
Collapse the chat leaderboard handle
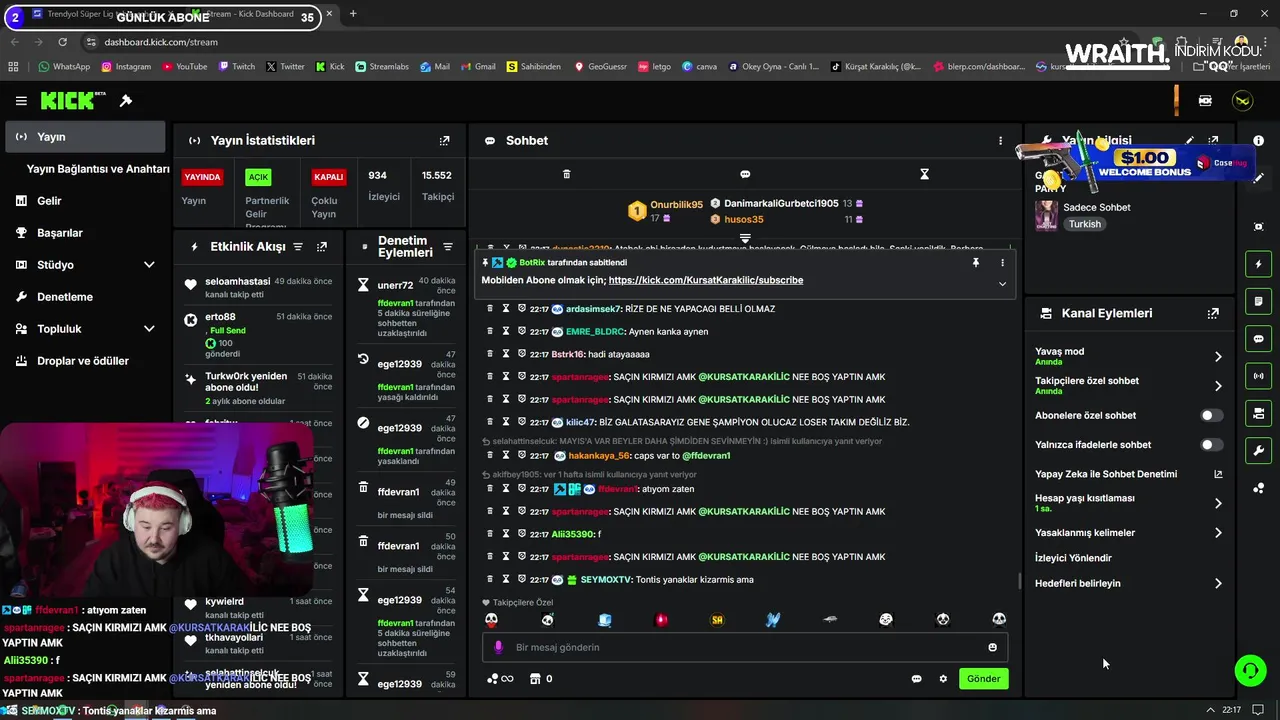745,238
